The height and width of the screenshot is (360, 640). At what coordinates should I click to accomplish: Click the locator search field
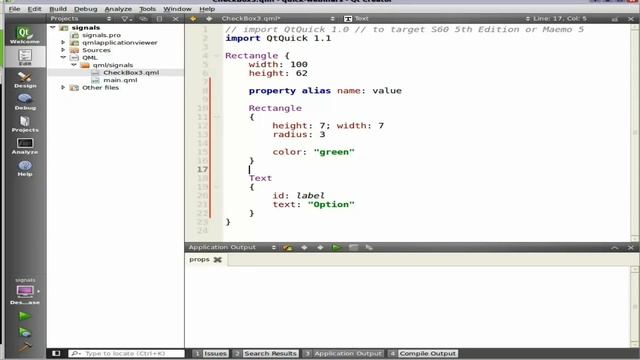pyautogui.click(x=127, y=353)
